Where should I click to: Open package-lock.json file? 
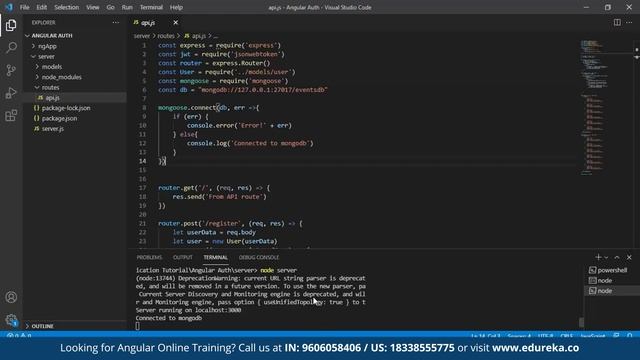(x=66, y=108)
